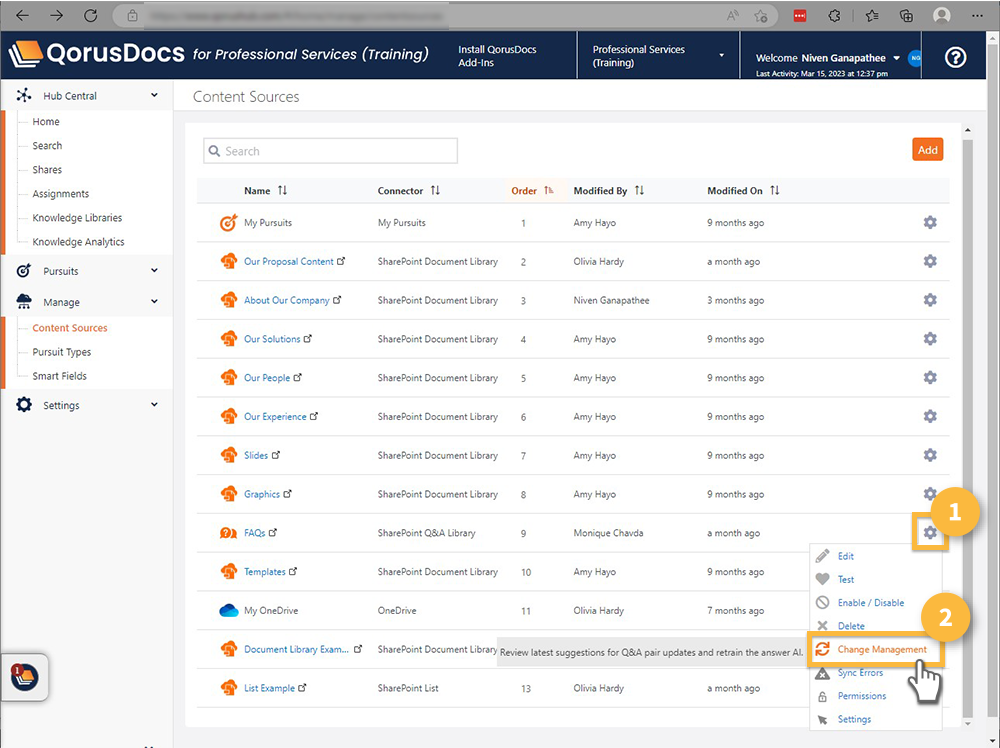Image resolution: width=1000 pixels, height=748 pixels.
Task: Open the Document Library Exam... link
Action: [296, 649]
